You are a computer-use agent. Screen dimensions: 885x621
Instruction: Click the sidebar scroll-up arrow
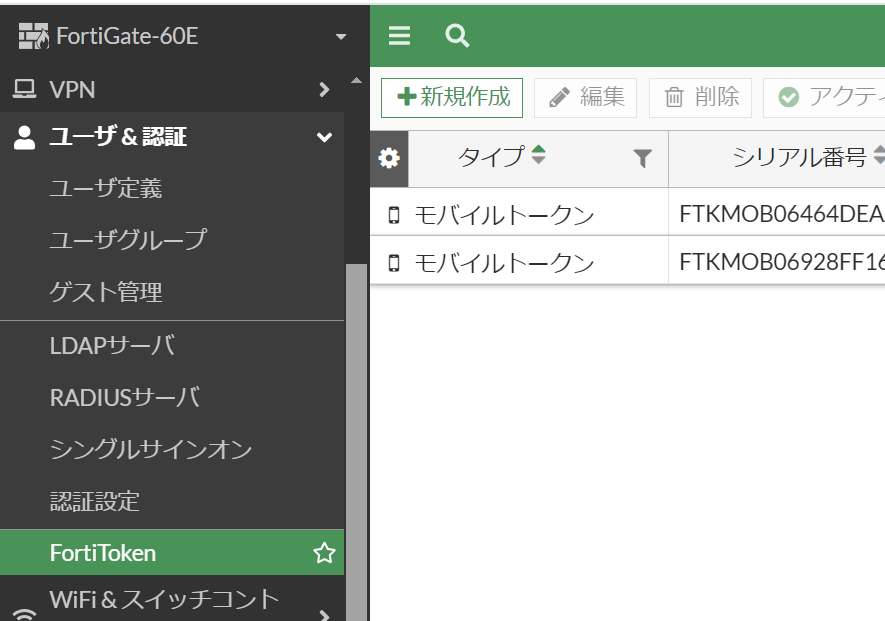(x=356, y=81)
